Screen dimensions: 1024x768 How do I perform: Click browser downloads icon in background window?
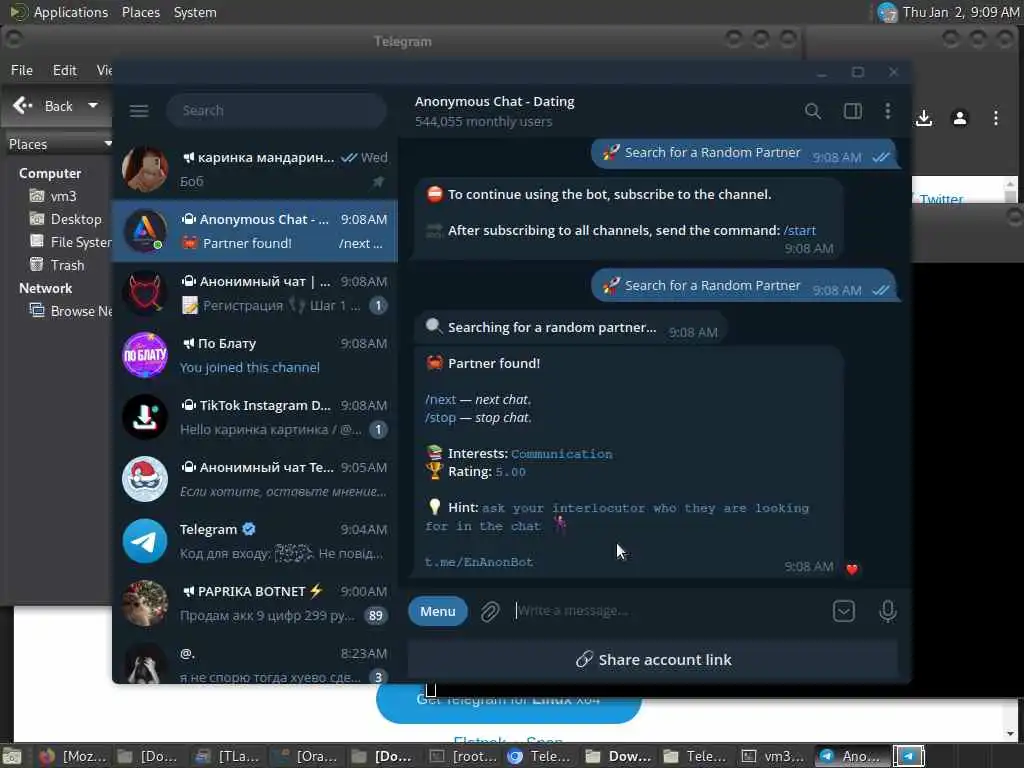923,118
